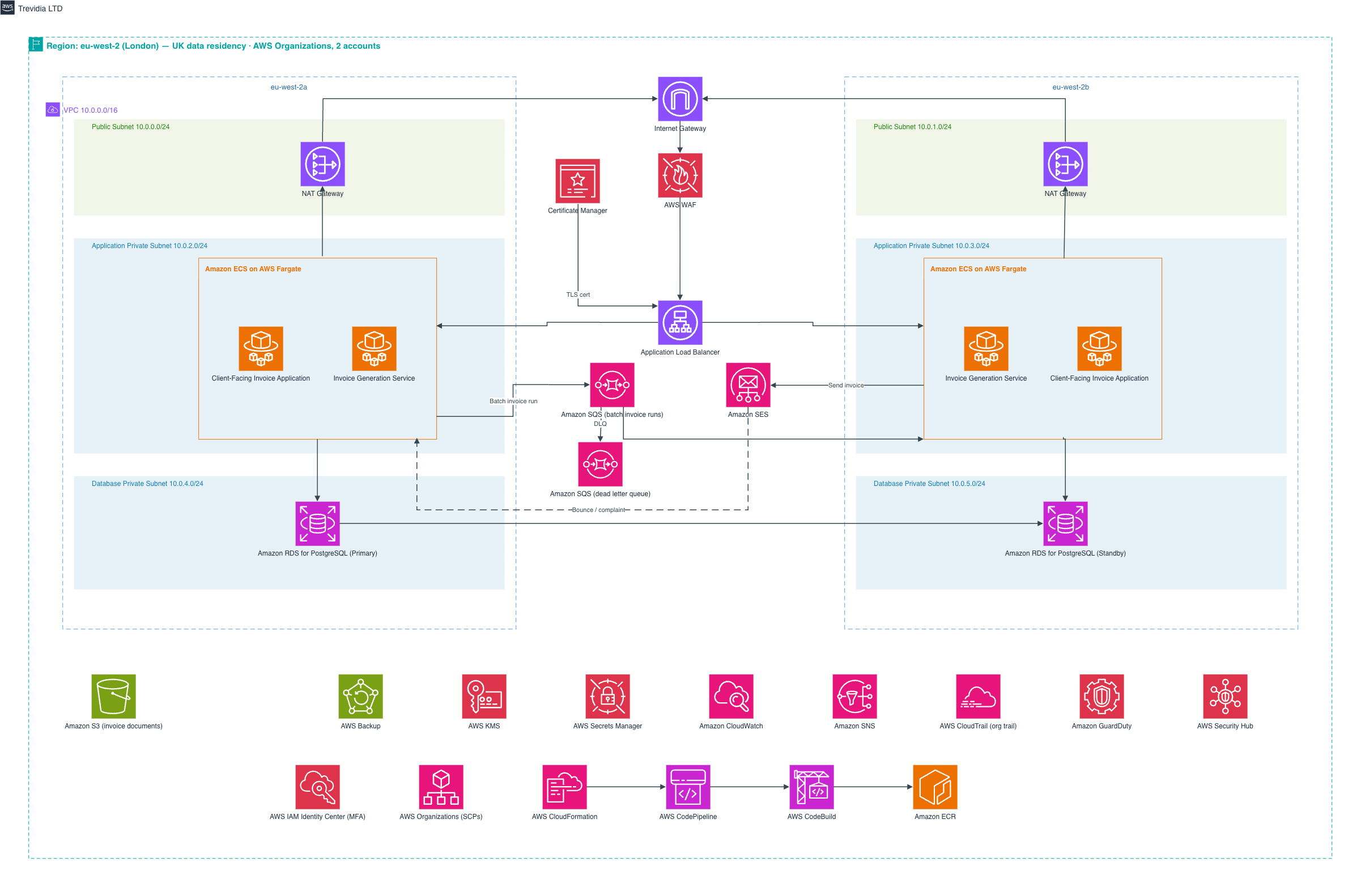Screen dimensions: 1361x896
Task: Select the "DLQ" connector label
Action: 600,424
